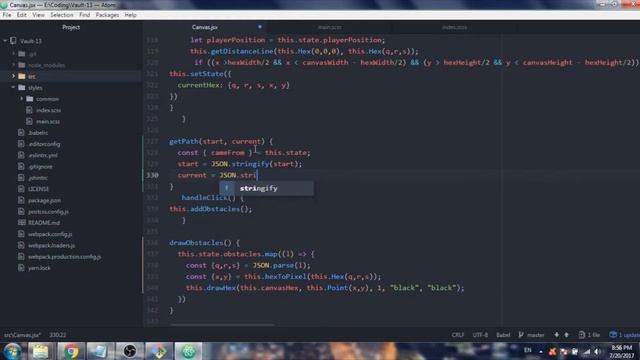Change the Babel grammar selector
The image size is (640, 360).
[x=503, y=335]
